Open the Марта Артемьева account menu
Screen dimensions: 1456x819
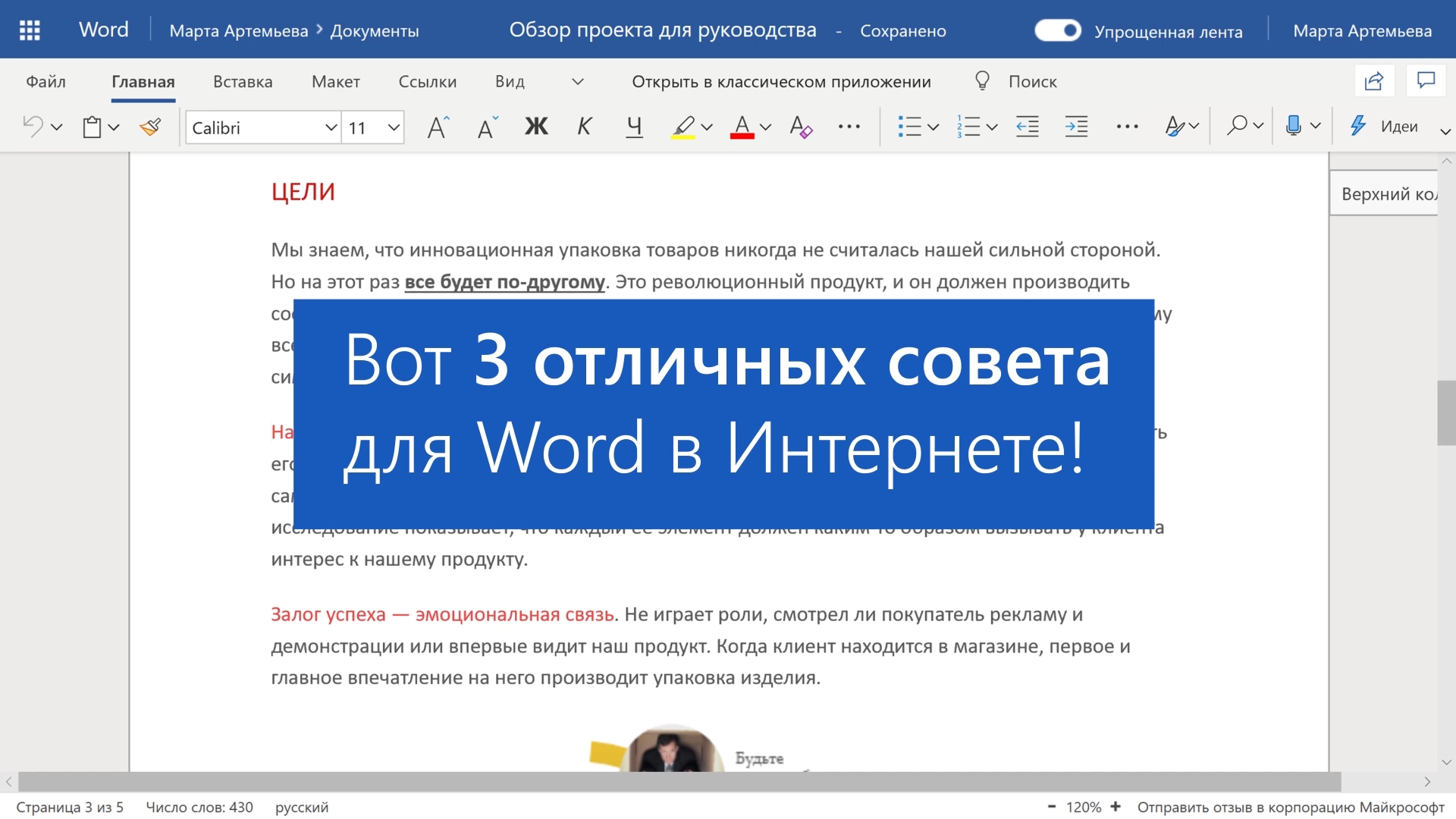click(1362, 31)
